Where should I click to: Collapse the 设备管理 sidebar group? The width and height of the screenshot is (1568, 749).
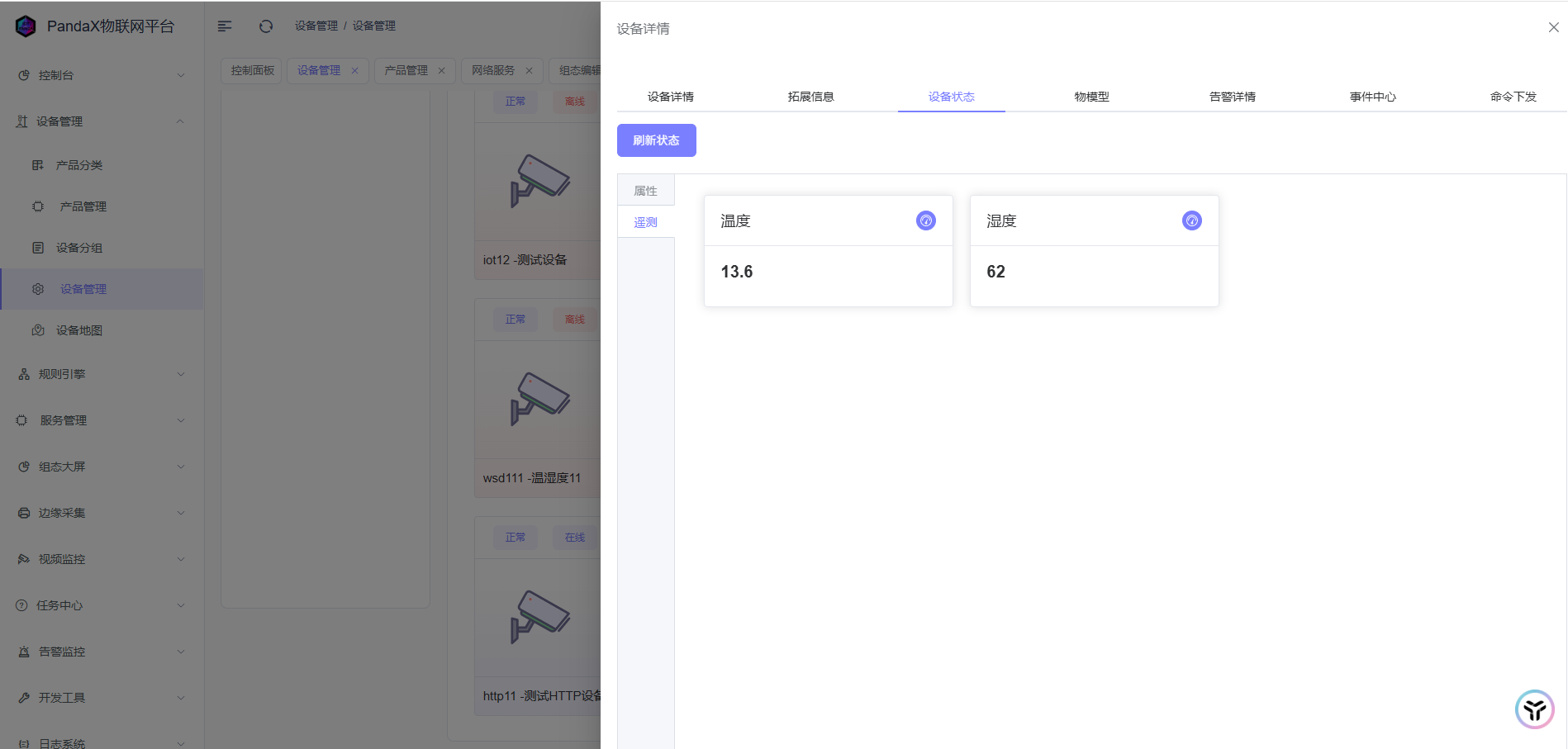pos(99,121)
